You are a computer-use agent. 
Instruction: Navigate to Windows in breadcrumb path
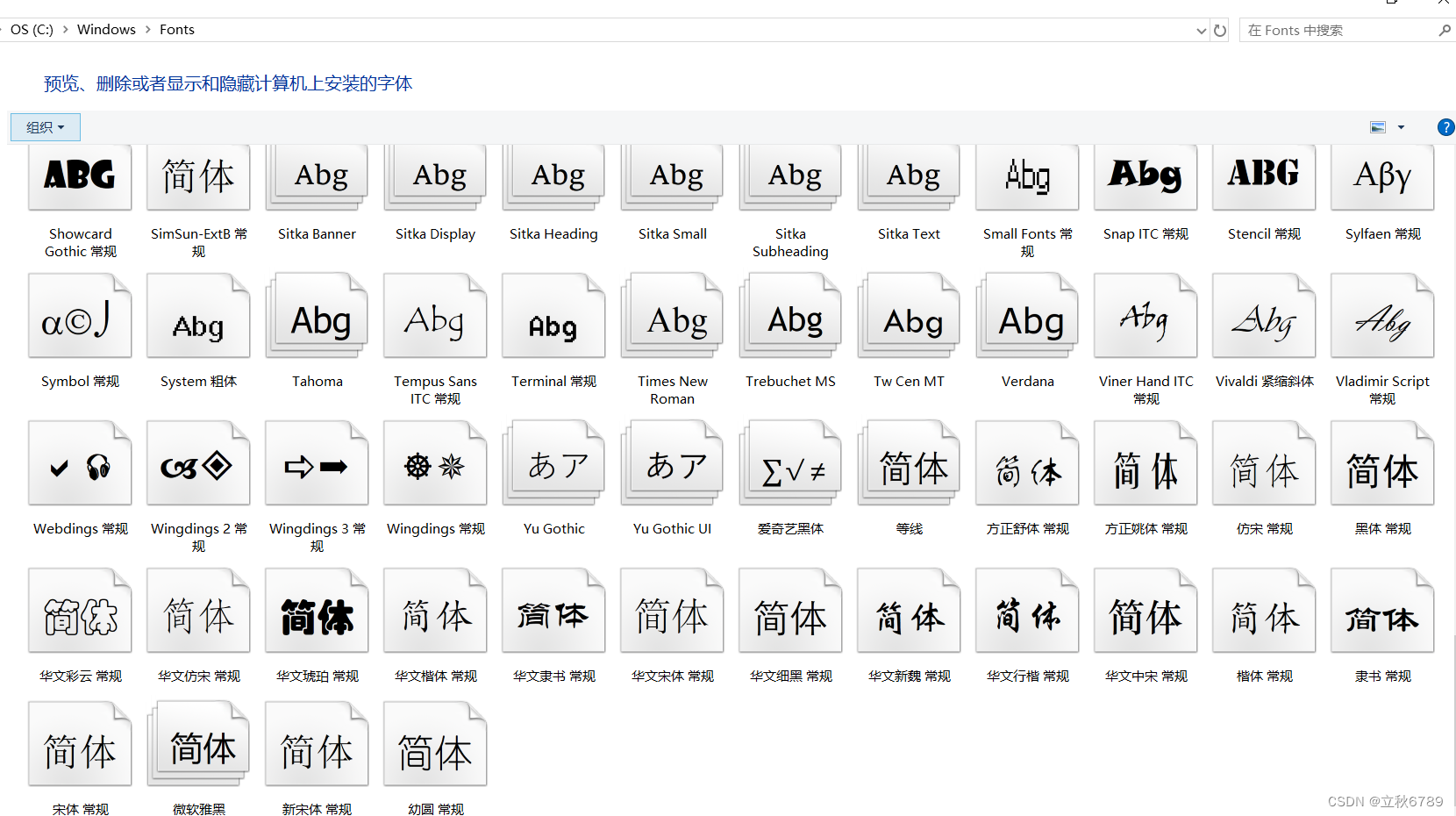[x=106, y=29]
